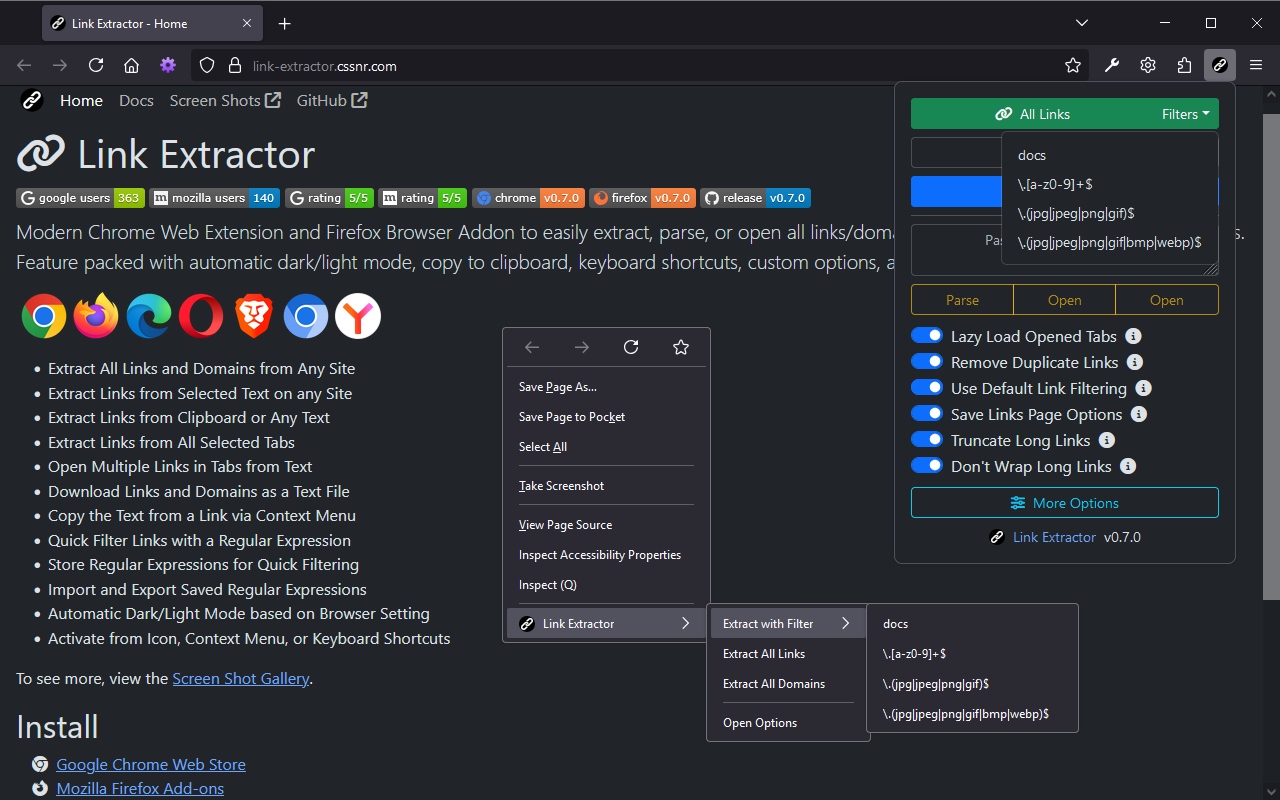
Task: Reload the current page
Action: coord(95,64)
